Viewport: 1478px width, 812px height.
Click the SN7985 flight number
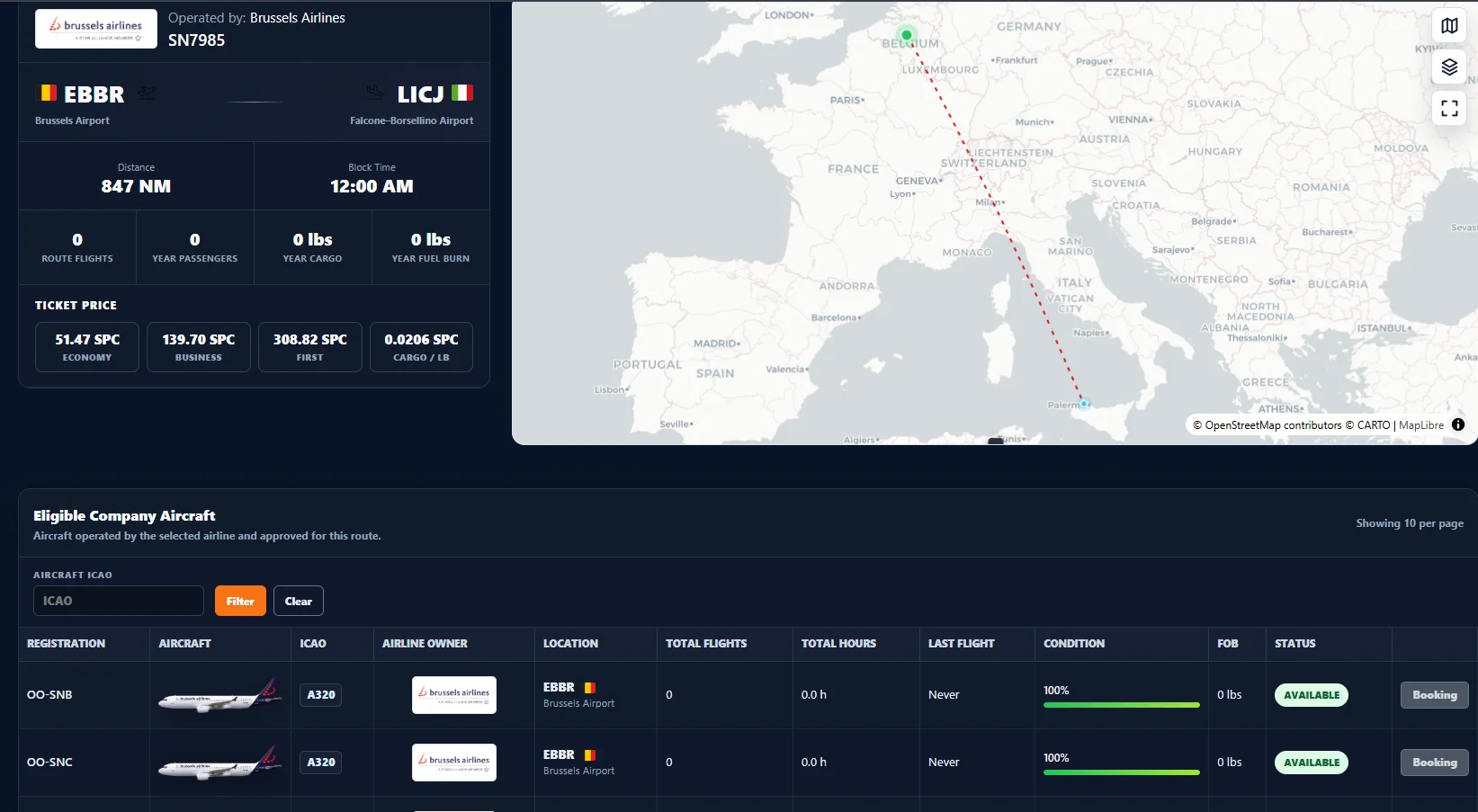pyautogui.click(x=197, y=40)
